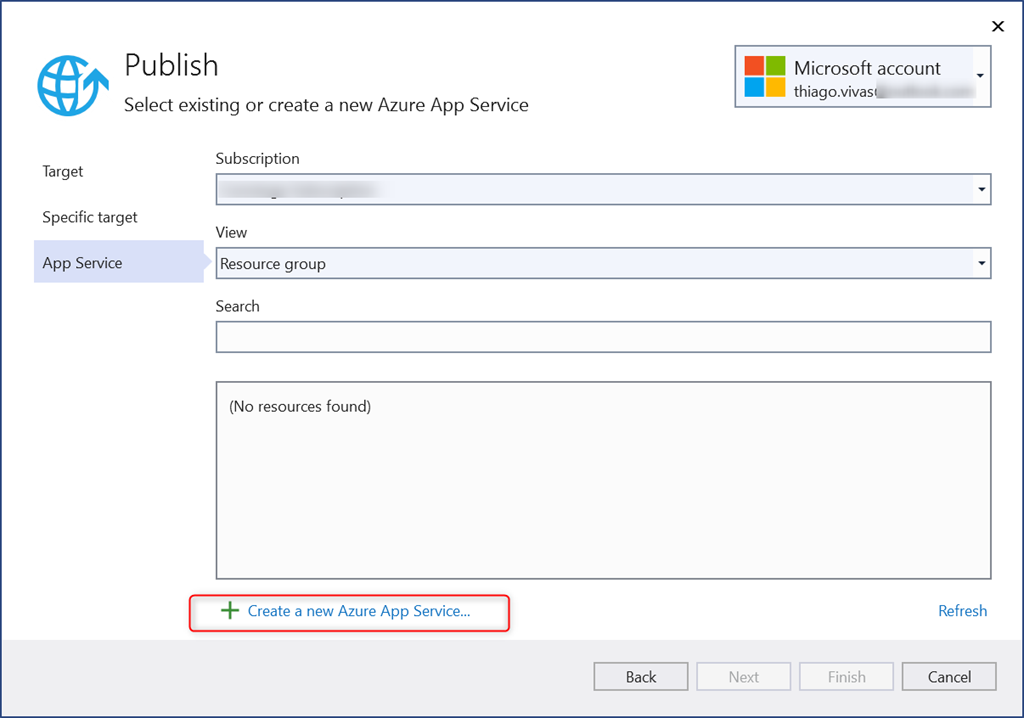Open the Microsoft account dropdown arrow
The width and height of the screenshot is (1024, 718).
(980, 76)
